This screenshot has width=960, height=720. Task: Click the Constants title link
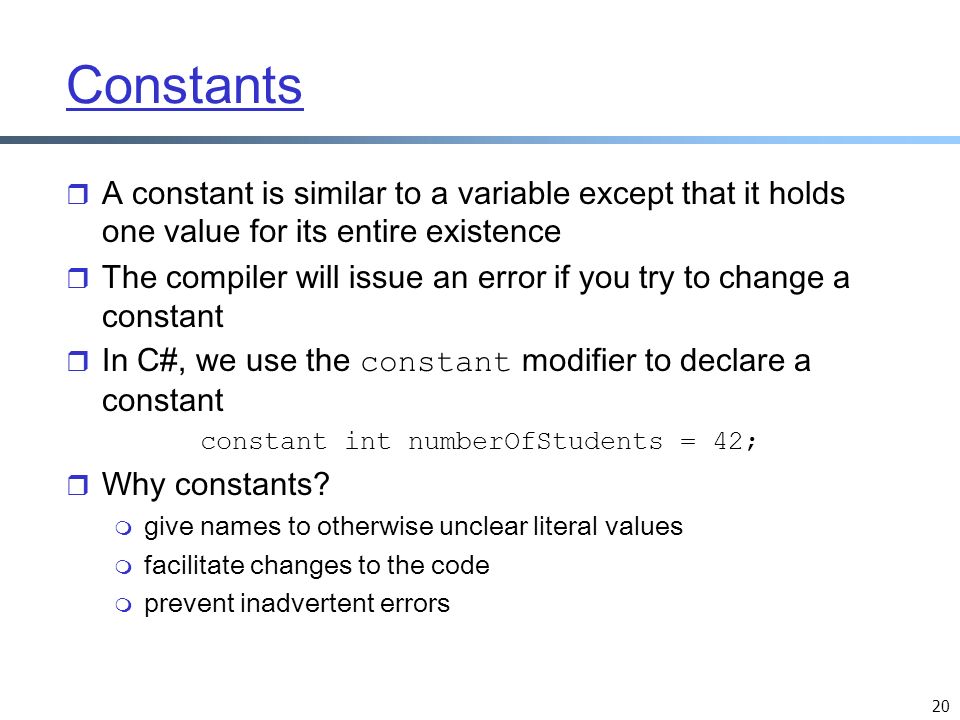pos(184,86)
